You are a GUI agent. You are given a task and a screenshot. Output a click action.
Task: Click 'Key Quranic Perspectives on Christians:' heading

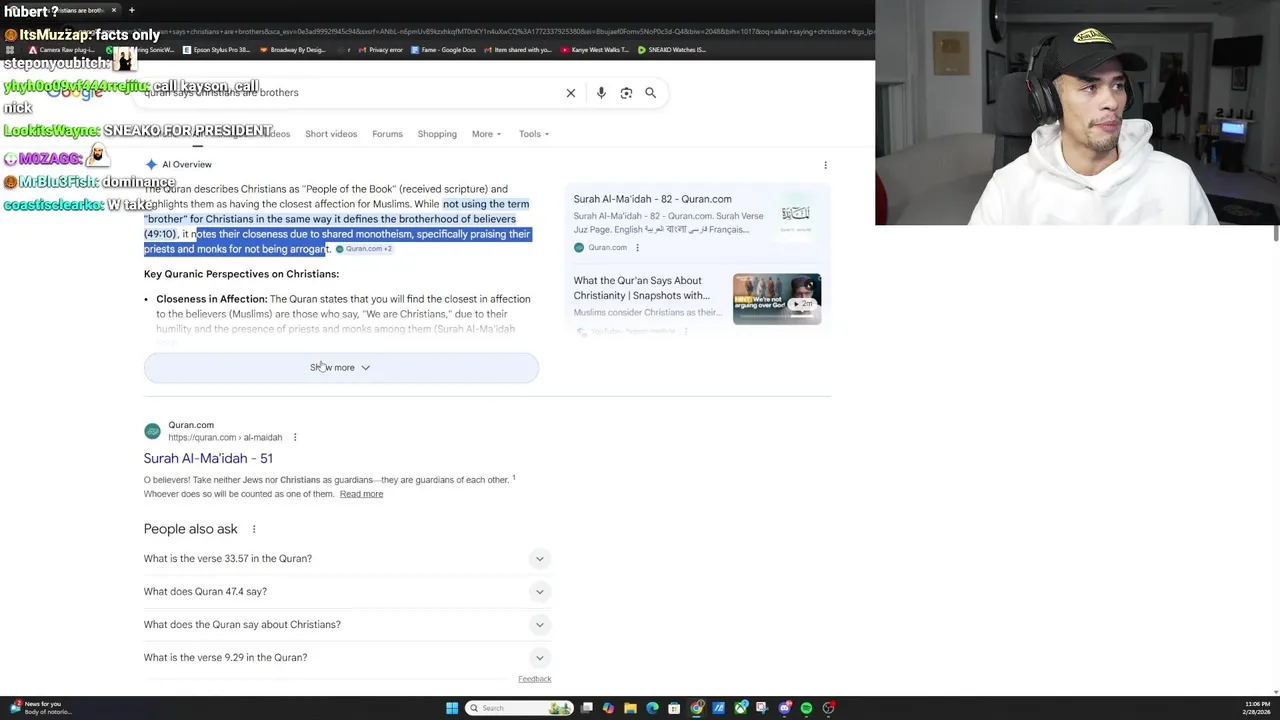click(241, 274)
